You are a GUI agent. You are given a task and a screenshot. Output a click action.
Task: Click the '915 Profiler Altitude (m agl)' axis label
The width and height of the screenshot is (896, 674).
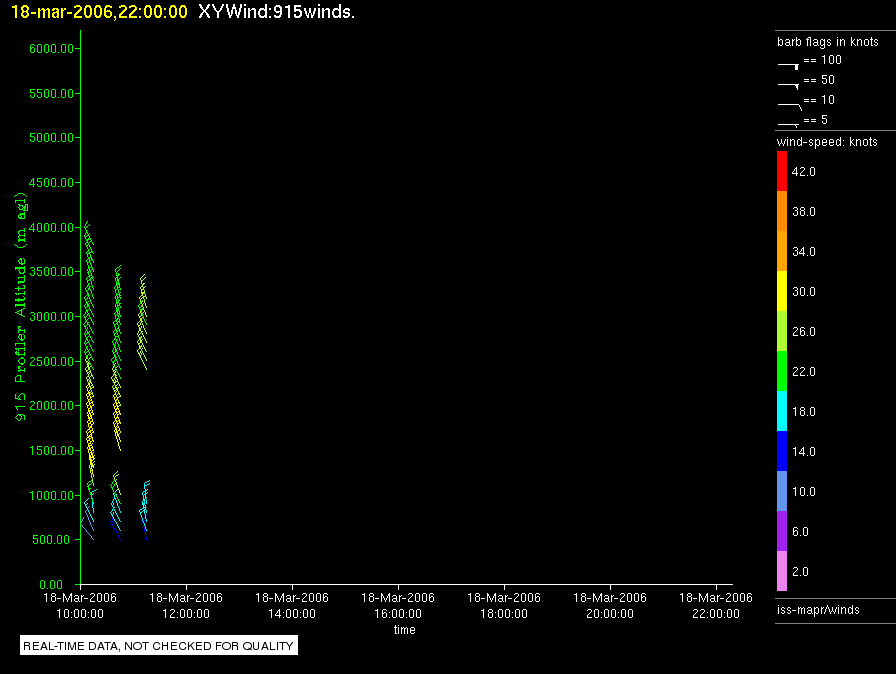pyautogui.click(x=21, y=307)
